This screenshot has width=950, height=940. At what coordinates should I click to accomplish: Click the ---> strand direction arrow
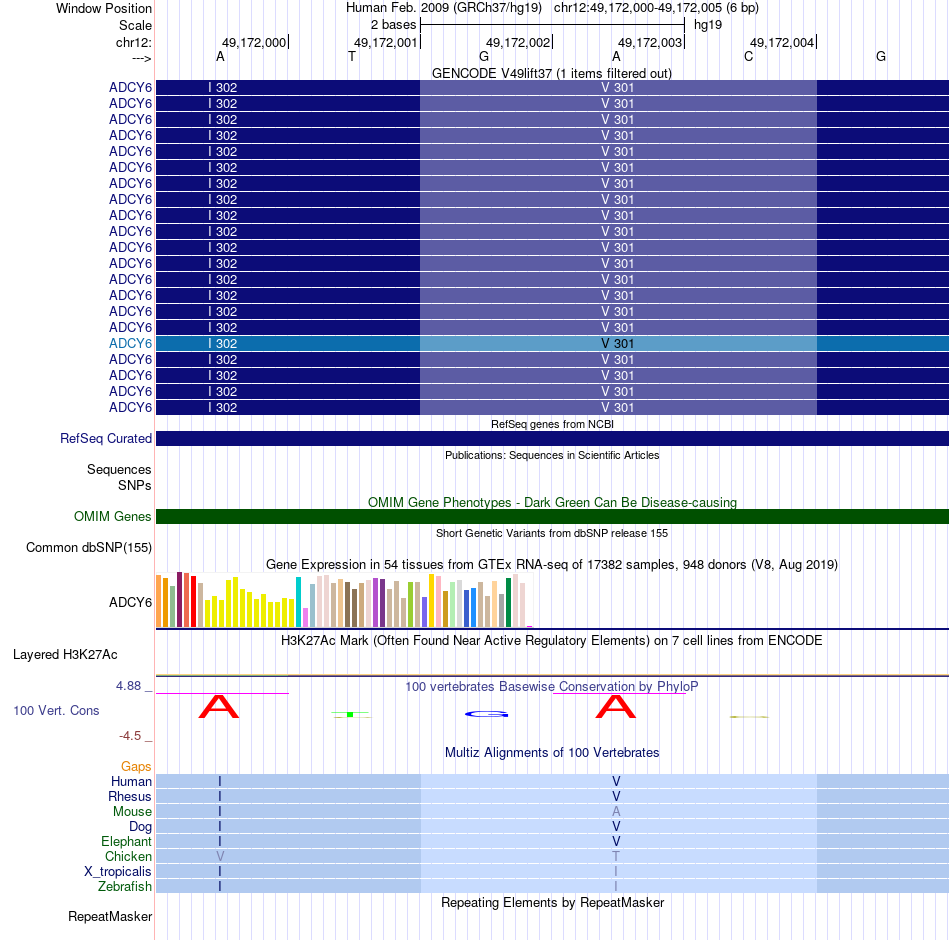point(141,58)
